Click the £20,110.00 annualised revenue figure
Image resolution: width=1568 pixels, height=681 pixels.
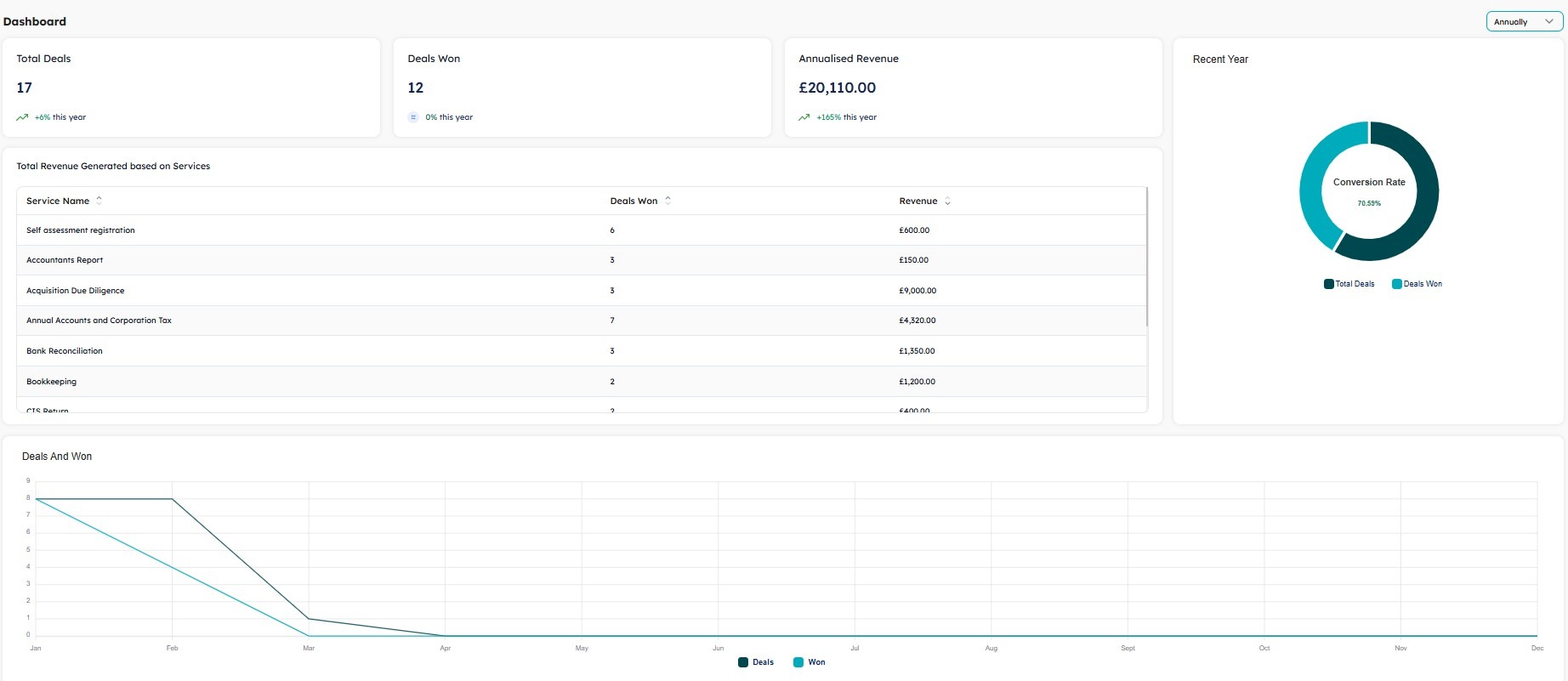(837, 88)
